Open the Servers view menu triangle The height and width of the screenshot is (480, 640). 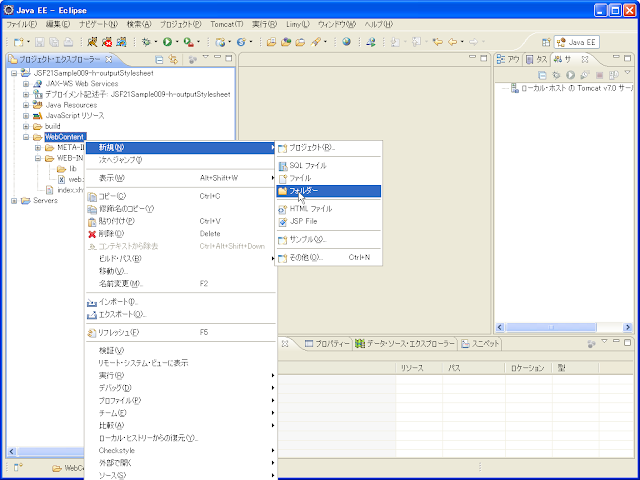(x=628, y=73)
